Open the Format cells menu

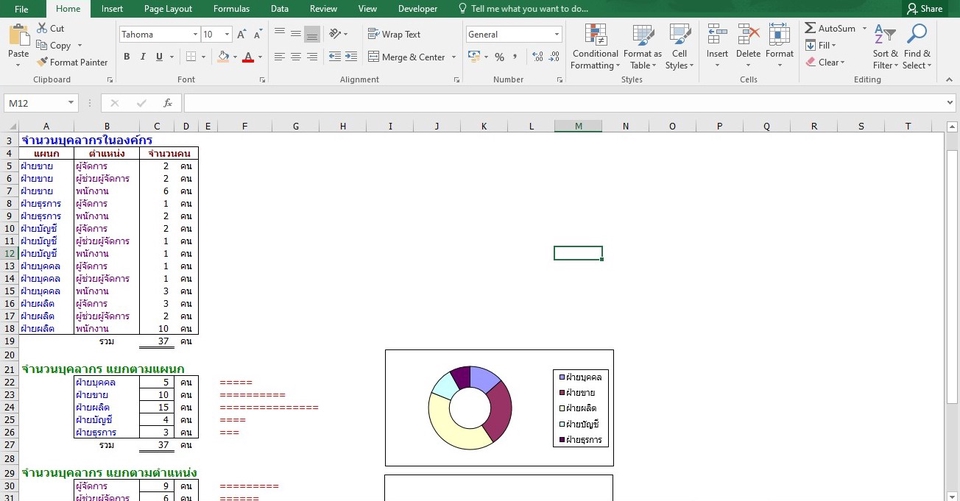coord(779,46)
